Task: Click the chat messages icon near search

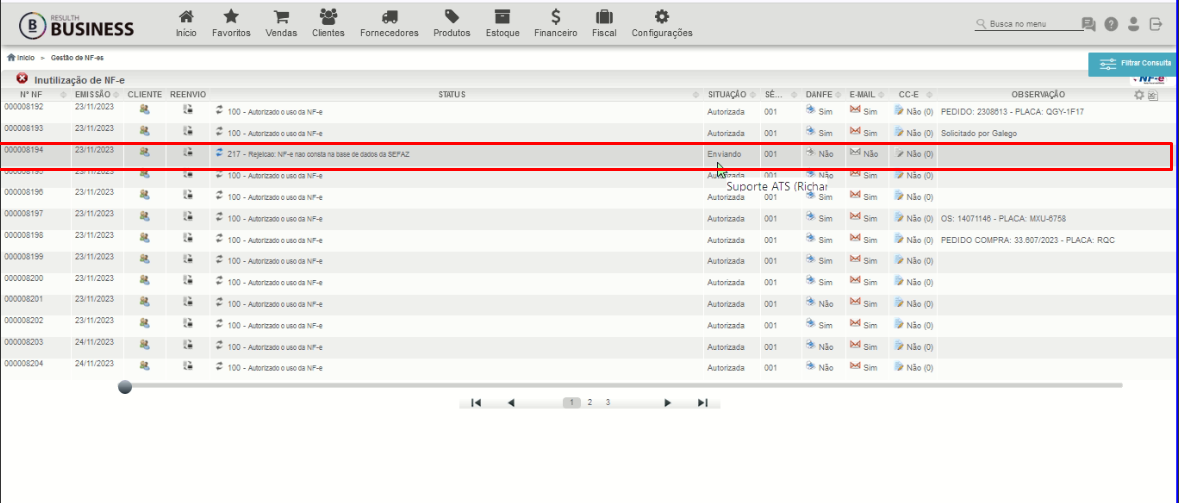Action: [x=1088, y=25]
